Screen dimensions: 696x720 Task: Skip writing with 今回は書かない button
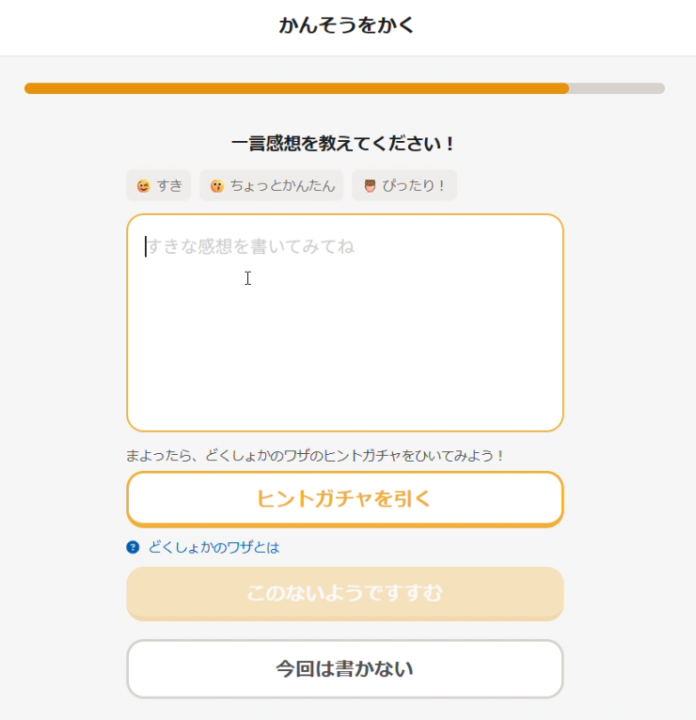click(x=345, y=668)
